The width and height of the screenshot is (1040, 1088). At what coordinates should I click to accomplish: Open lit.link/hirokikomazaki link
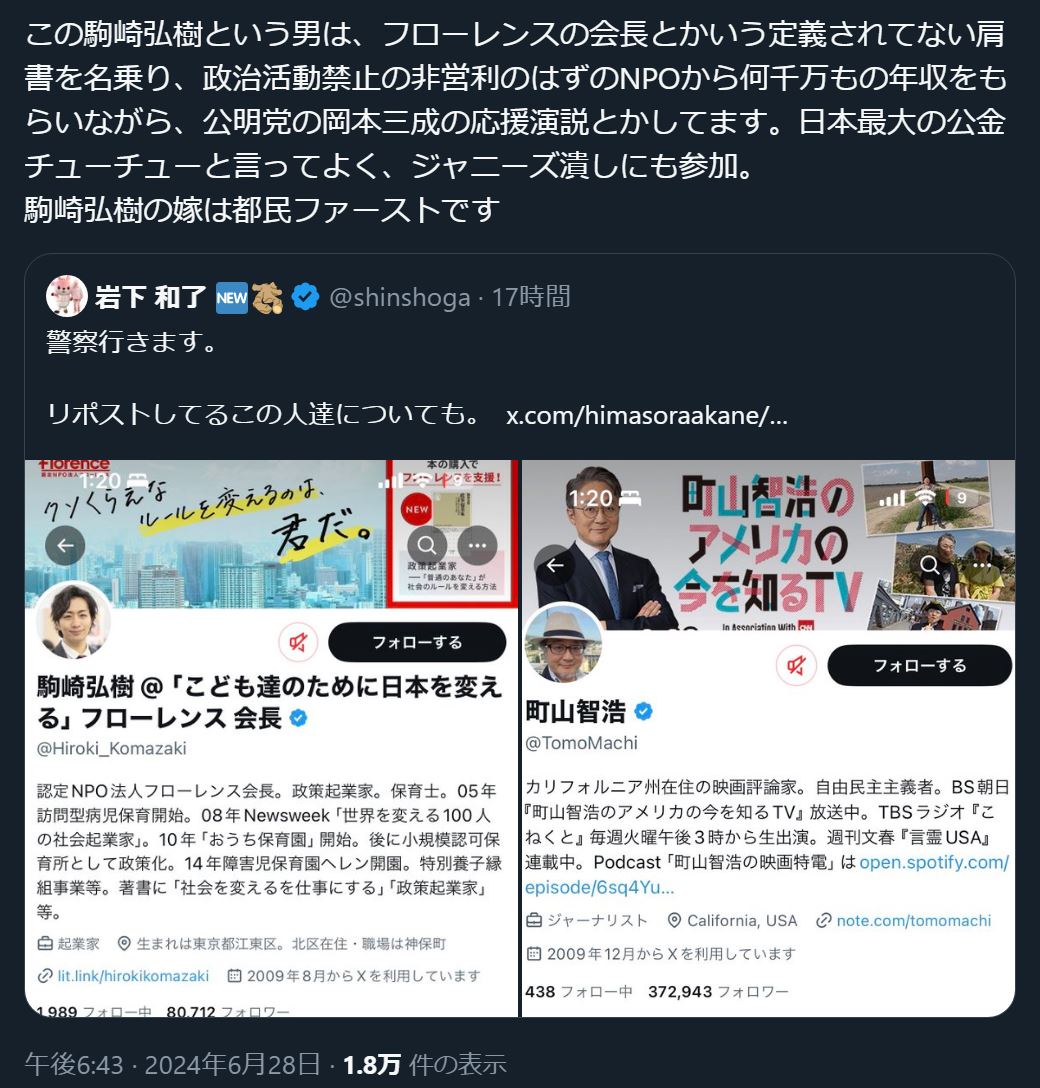coord(133,976)
